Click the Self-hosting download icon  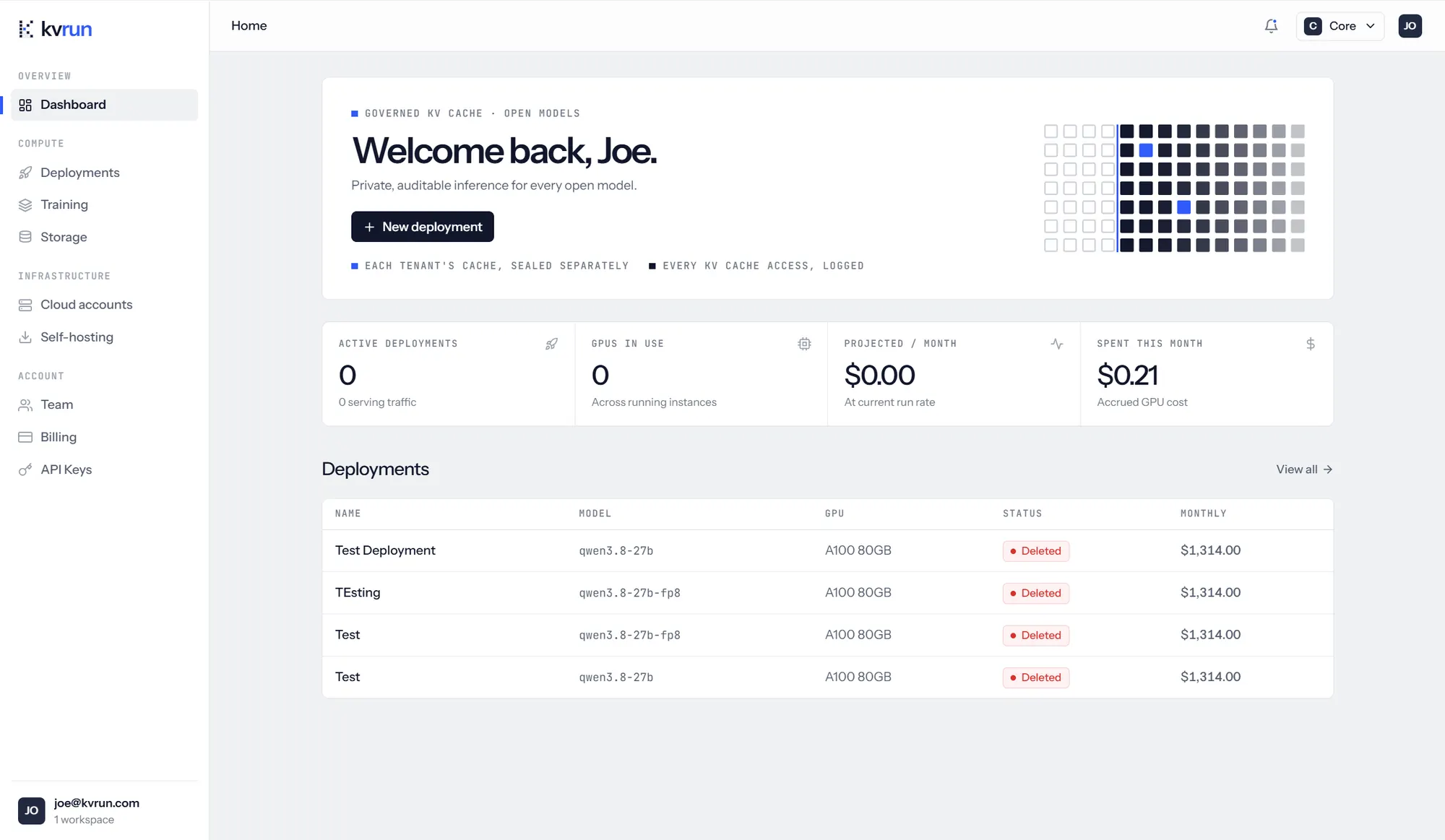click(25, 337)
